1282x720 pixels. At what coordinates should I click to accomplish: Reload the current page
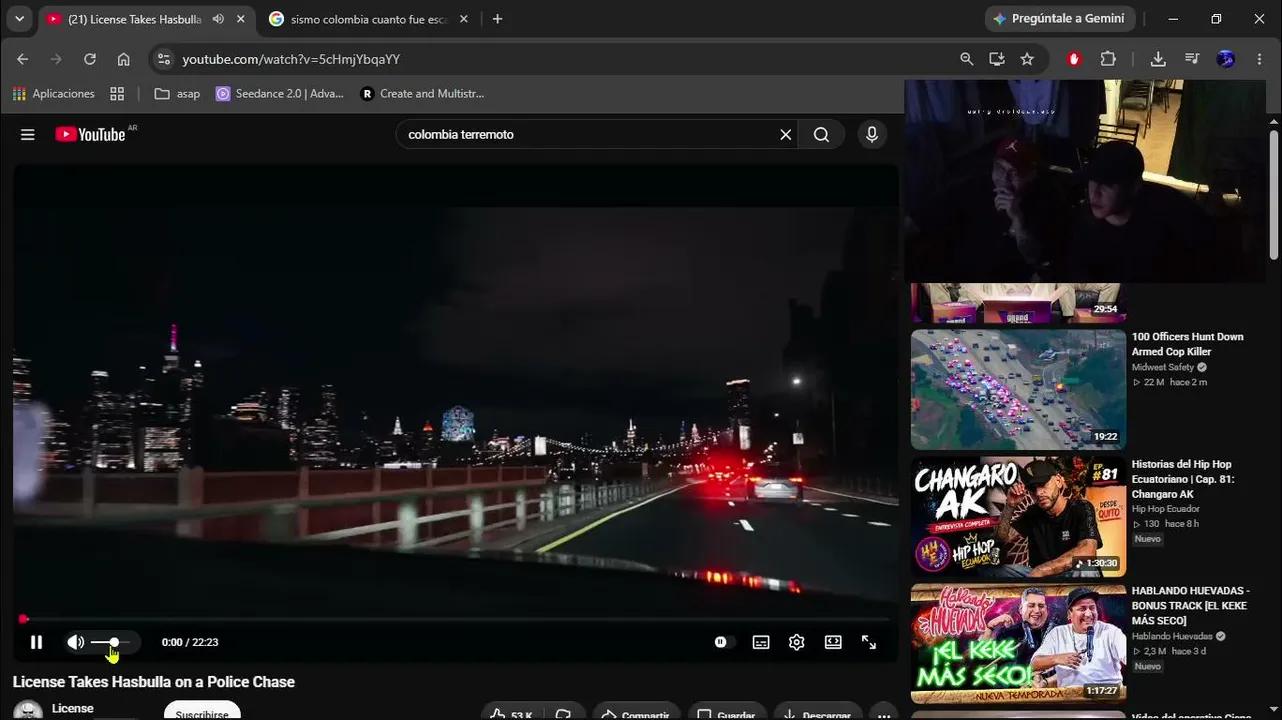click(x=90, y=59)
